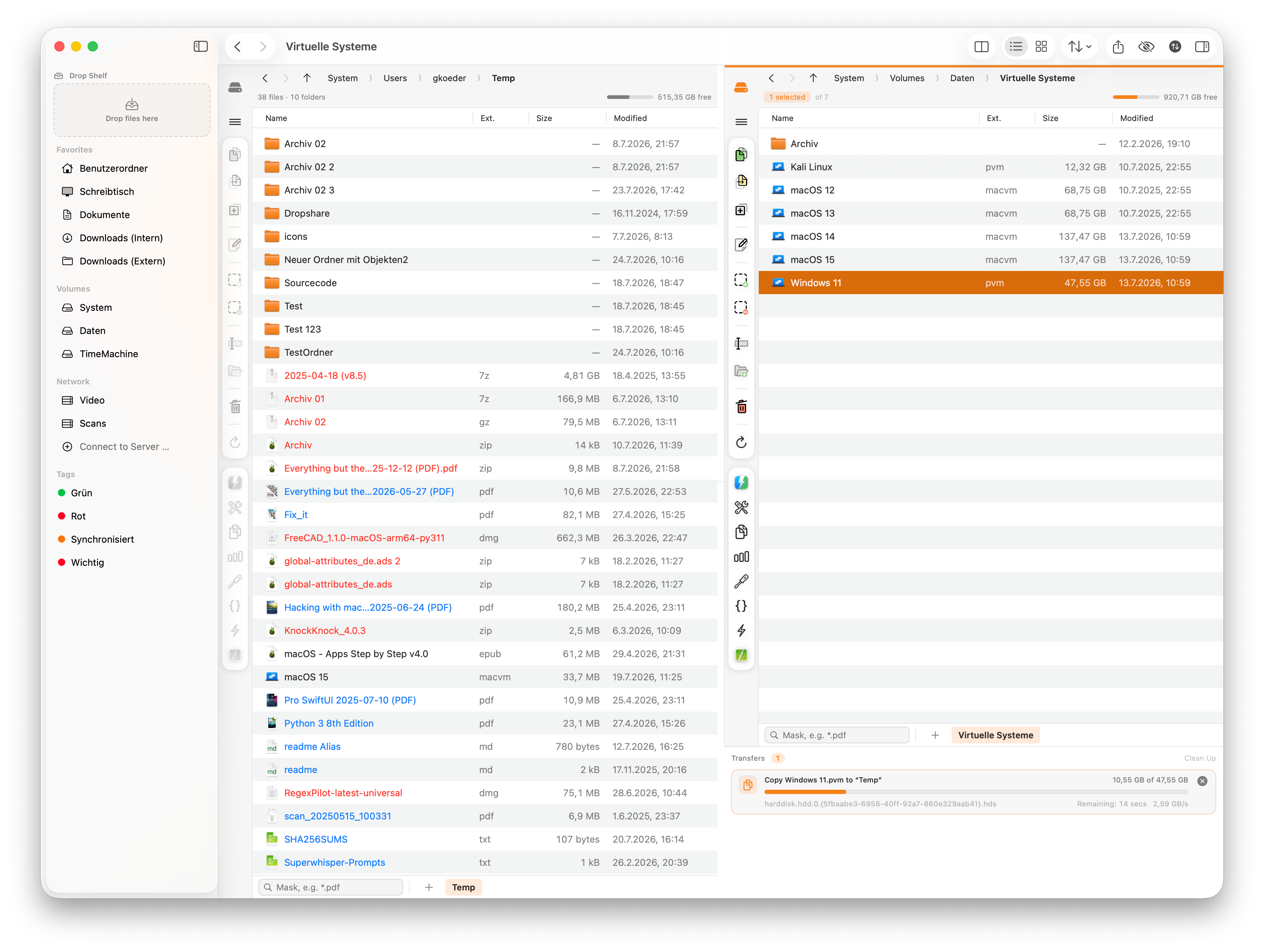
Task: Switch to list view
Action: [1016, 47]
